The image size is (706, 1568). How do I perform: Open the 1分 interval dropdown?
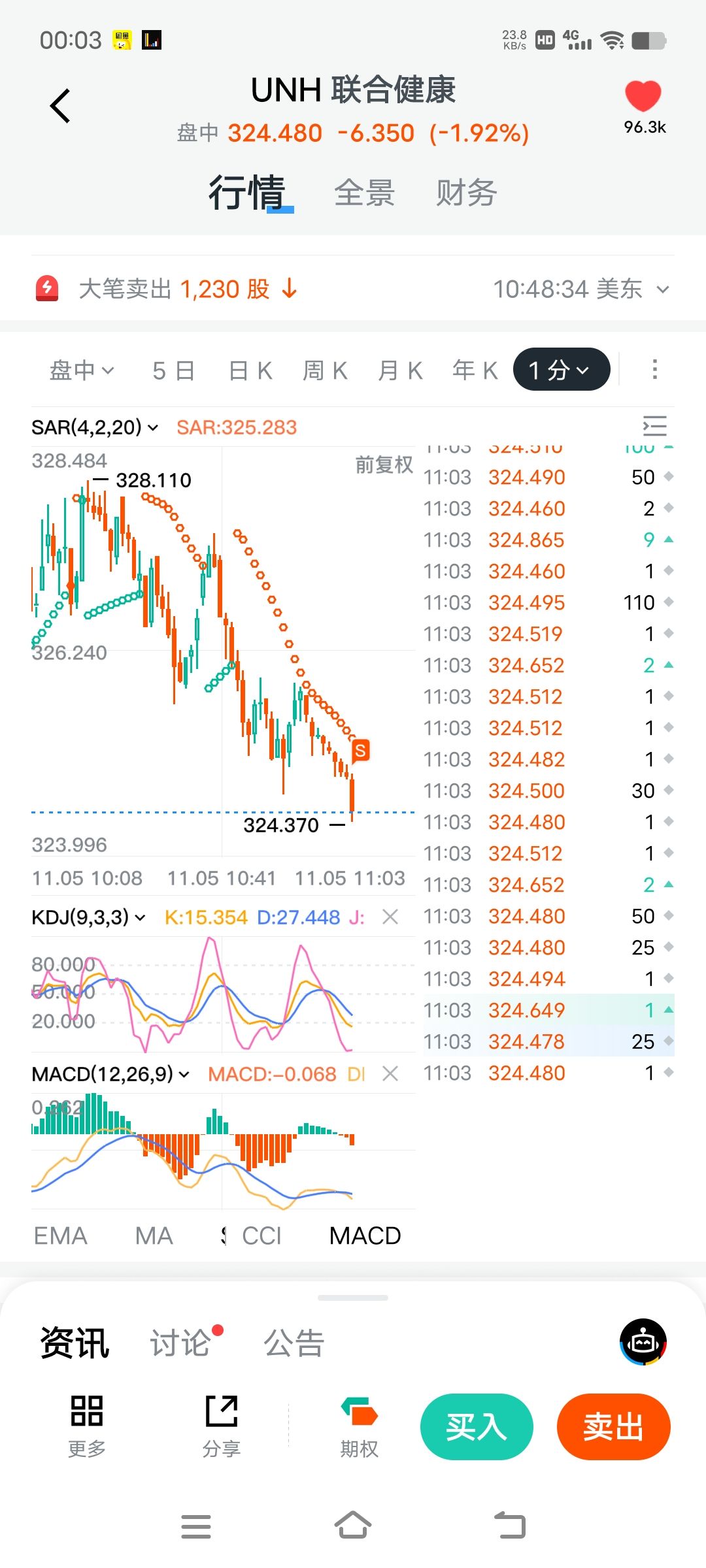coord(562,370)
